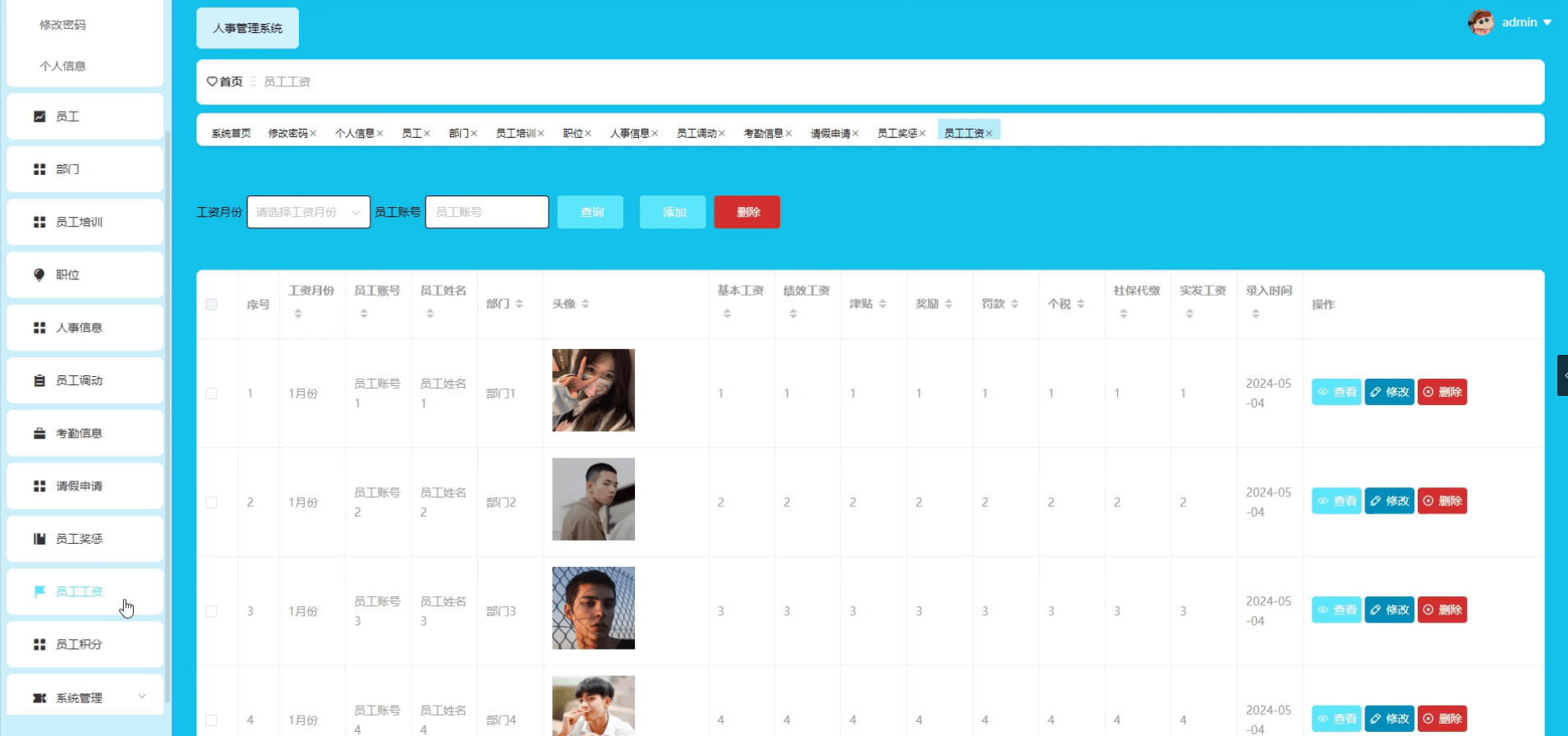This screenshot has width=1568, height=736.
Task: Click the 人事信息 grid icon
Action: click(x=39, y=328)
